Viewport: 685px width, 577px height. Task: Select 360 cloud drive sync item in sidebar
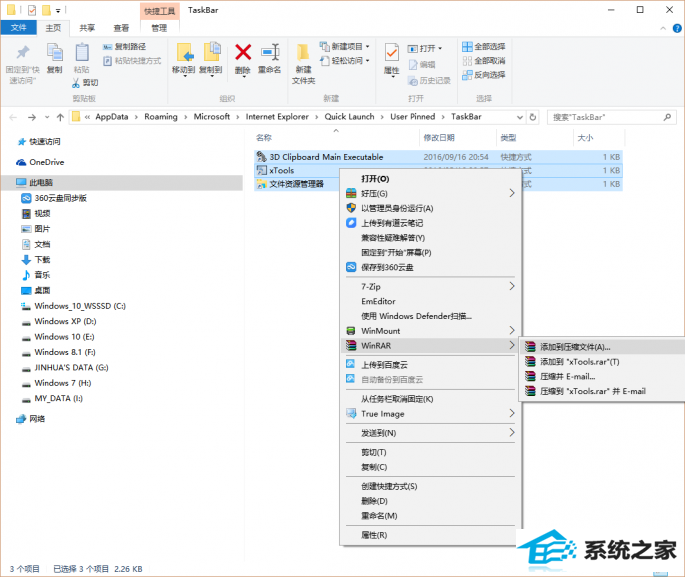tap(54, 198)
